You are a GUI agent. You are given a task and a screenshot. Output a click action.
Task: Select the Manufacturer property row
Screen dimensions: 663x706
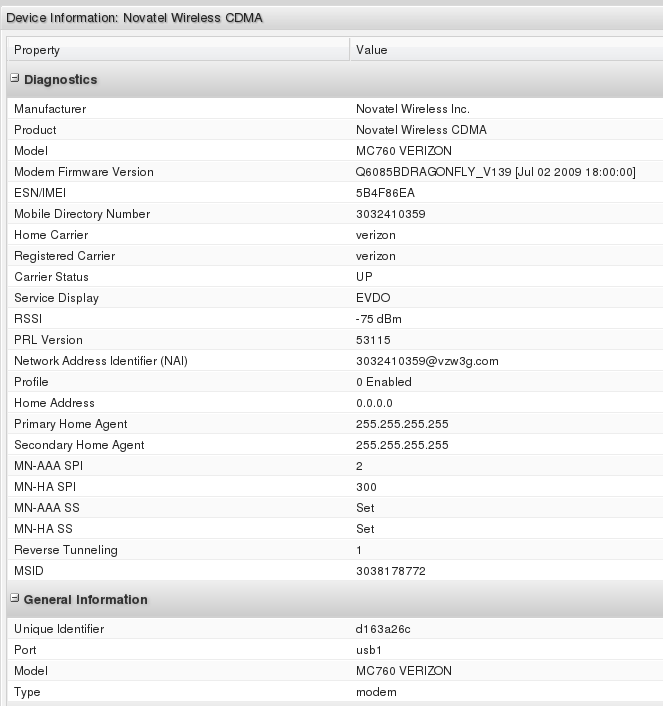pos(50,109)
